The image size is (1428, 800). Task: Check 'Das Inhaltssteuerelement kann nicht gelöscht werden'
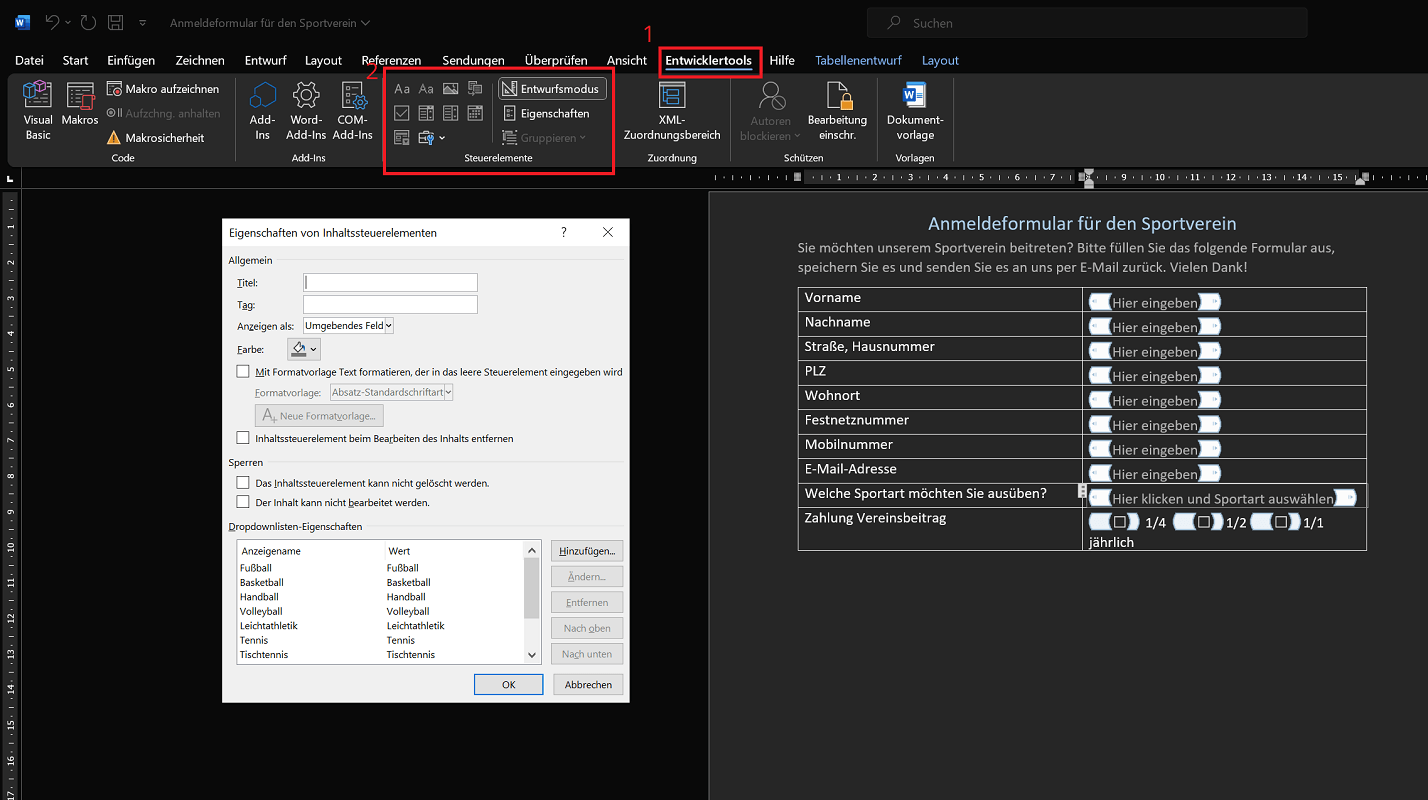click(243, 483)
